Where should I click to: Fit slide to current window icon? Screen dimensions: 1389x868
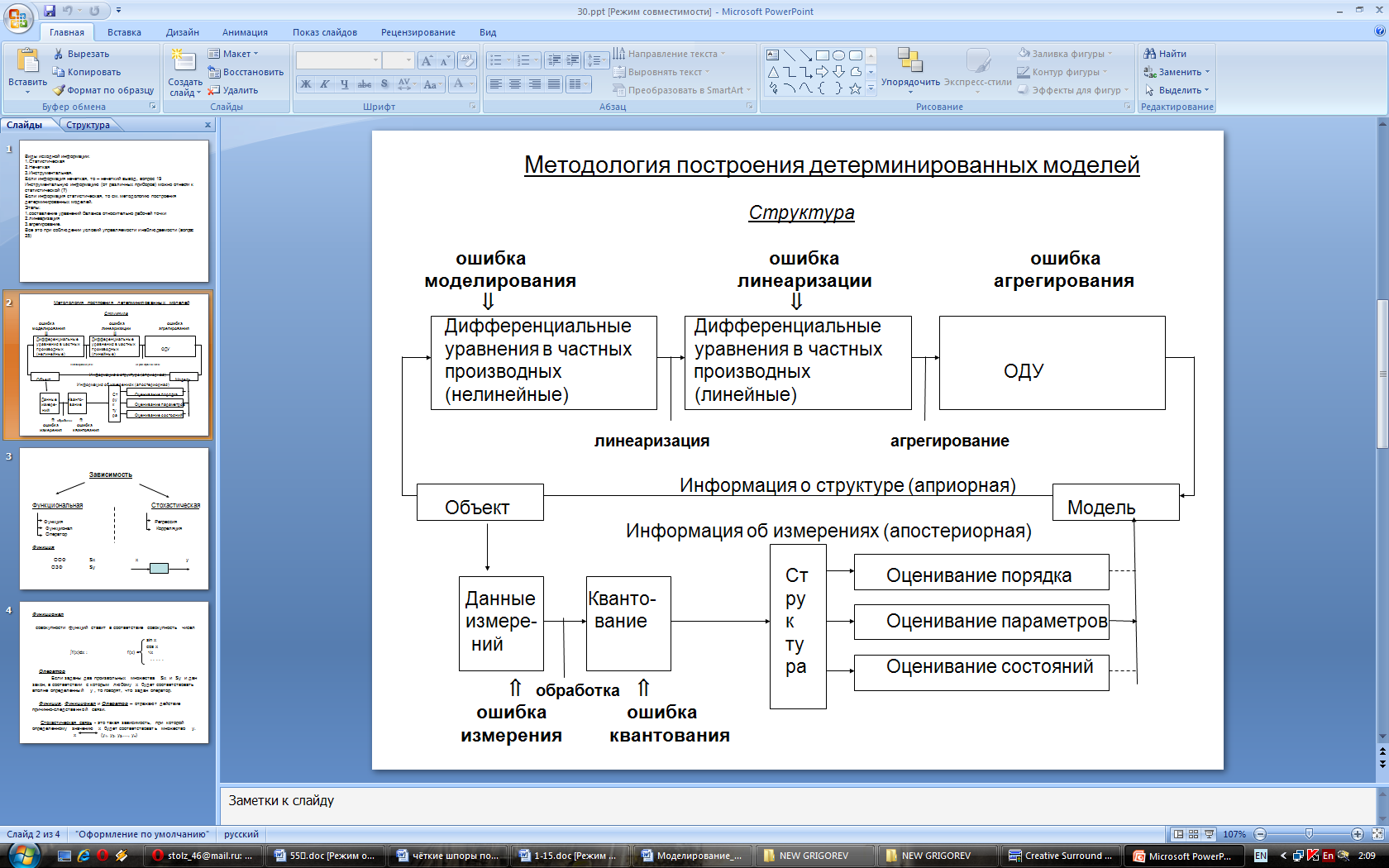[x=1377, y=834]
